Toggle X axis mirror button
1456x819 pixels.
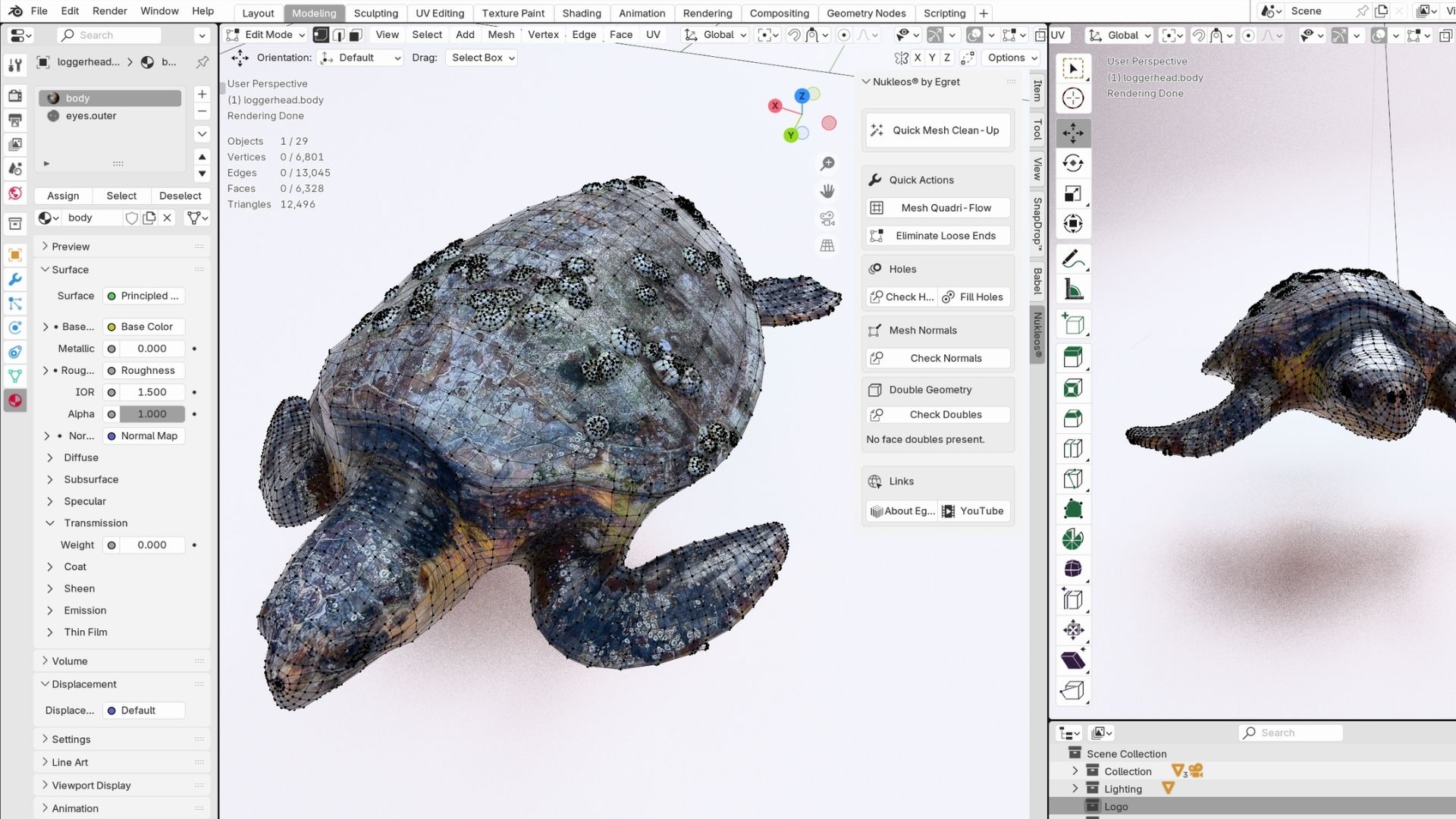pyautogui.click(x=918, y=58)
